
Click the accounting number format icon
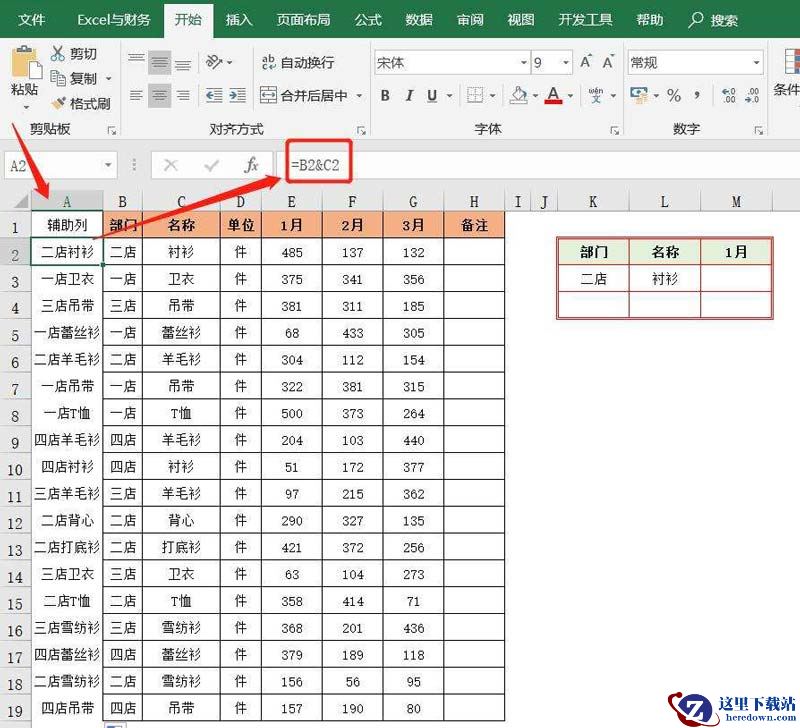[639, 95]
